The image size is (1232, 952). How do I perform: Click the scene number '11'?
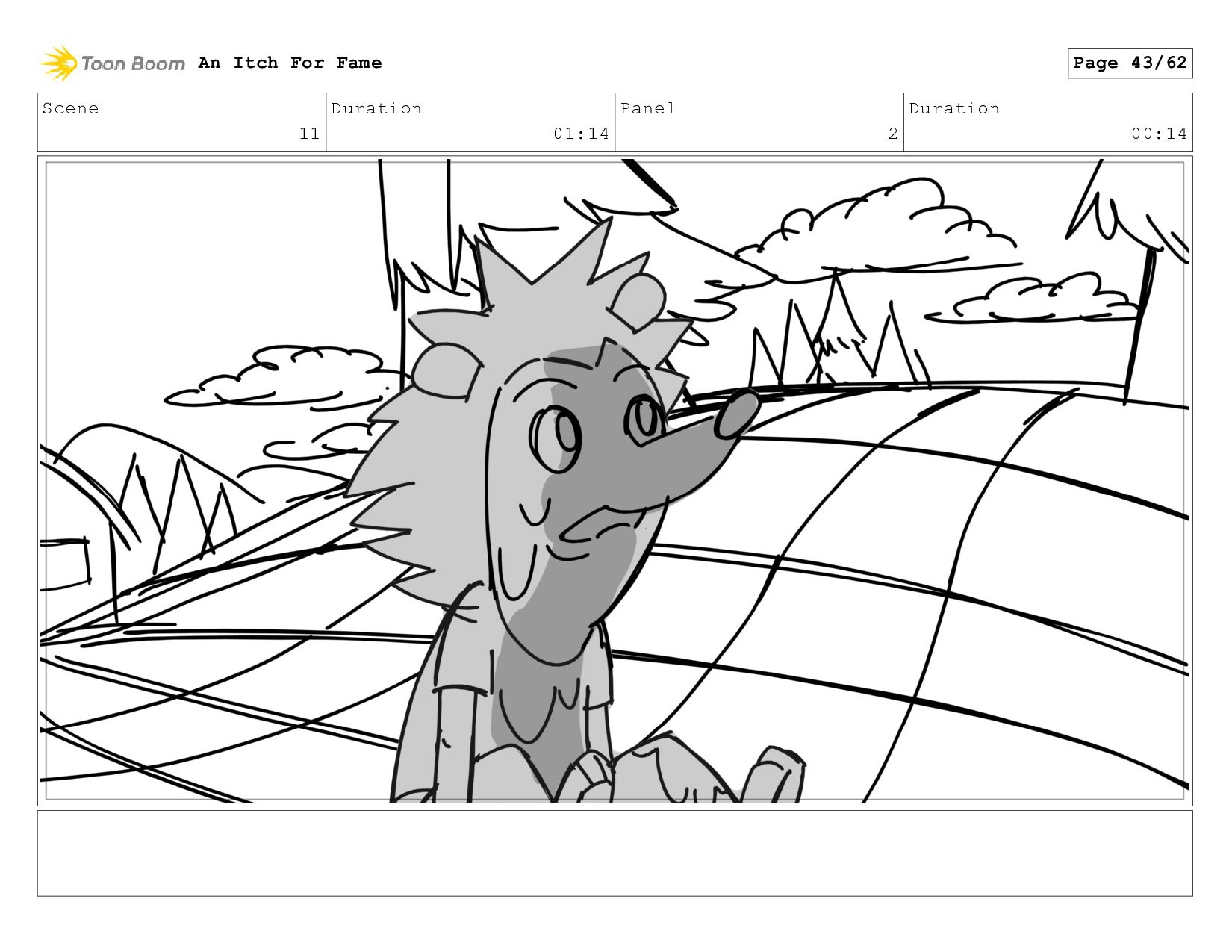pos(309,134)
